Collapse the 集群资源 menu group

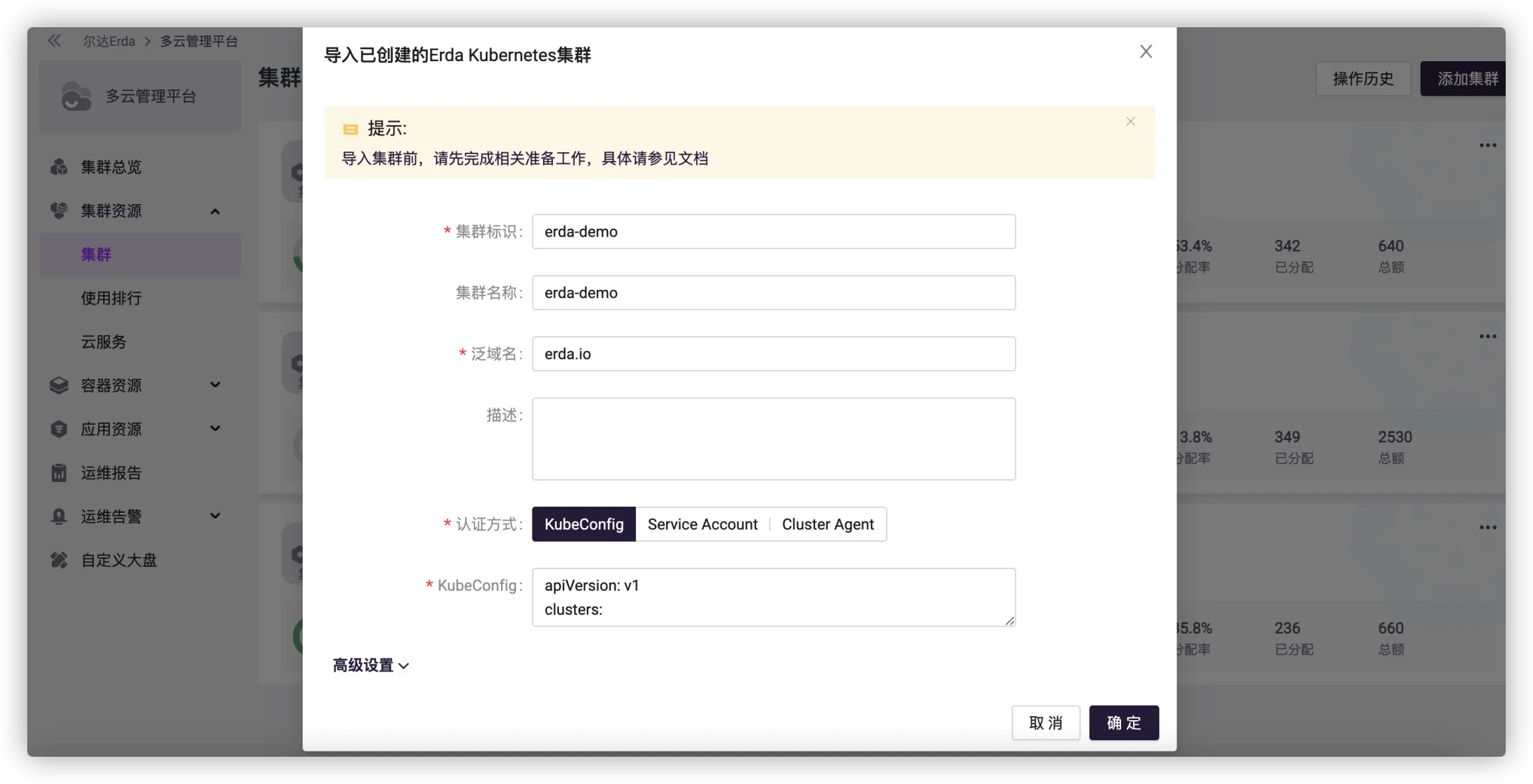click(x=215, y=211)
